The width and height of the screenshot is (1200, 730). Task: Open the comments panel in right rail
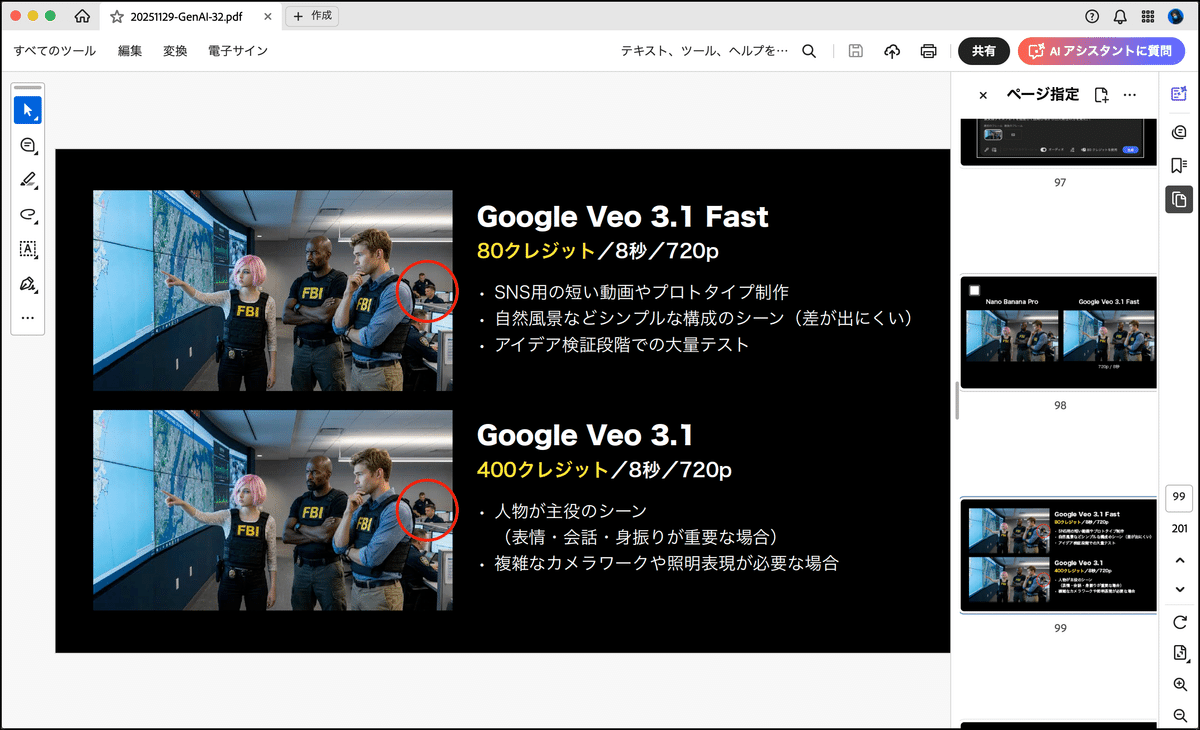1179,130
